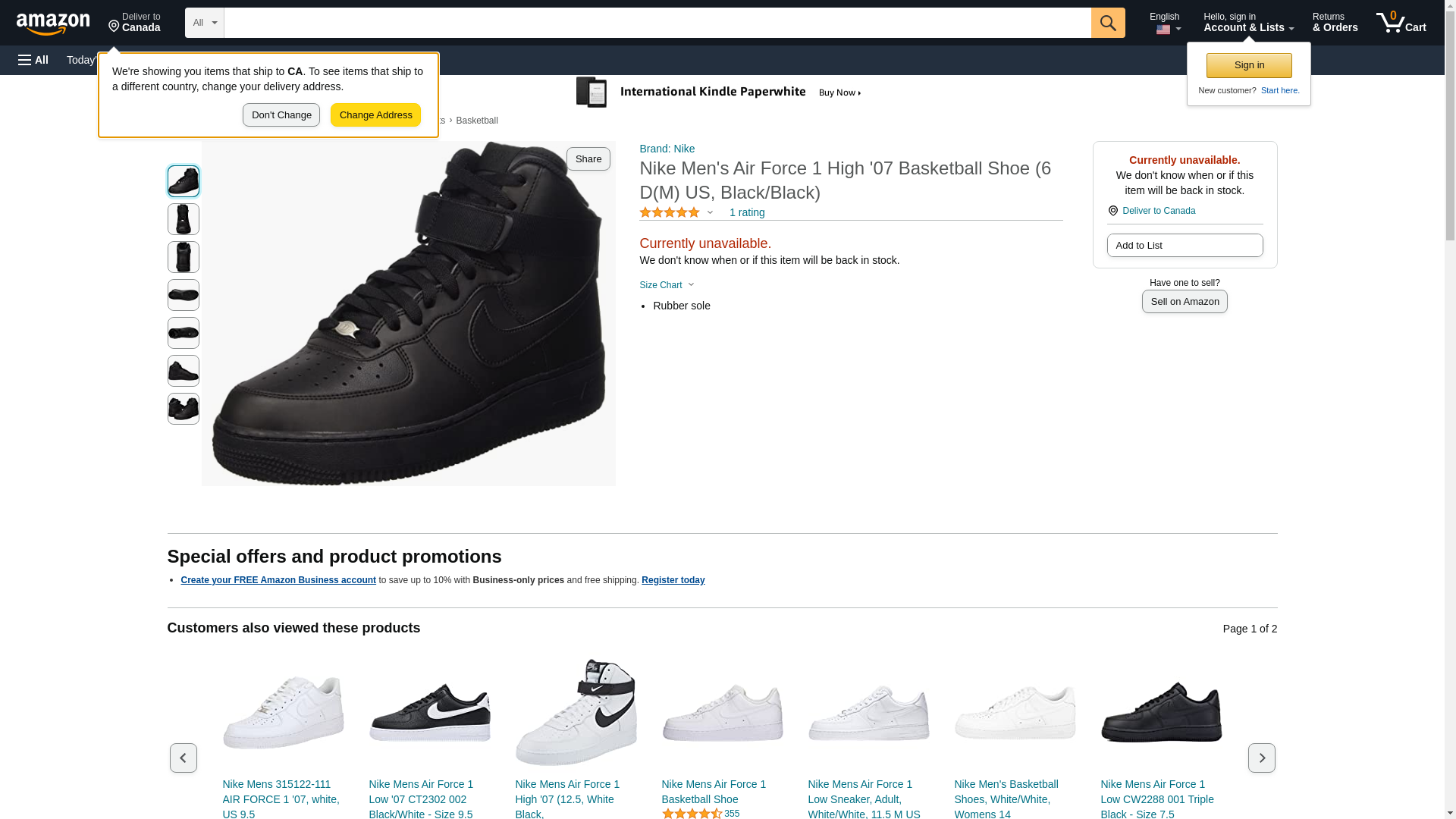Open the All search category dropdown
This screenshot has height=819, width=1456.
tap(204, 23)
